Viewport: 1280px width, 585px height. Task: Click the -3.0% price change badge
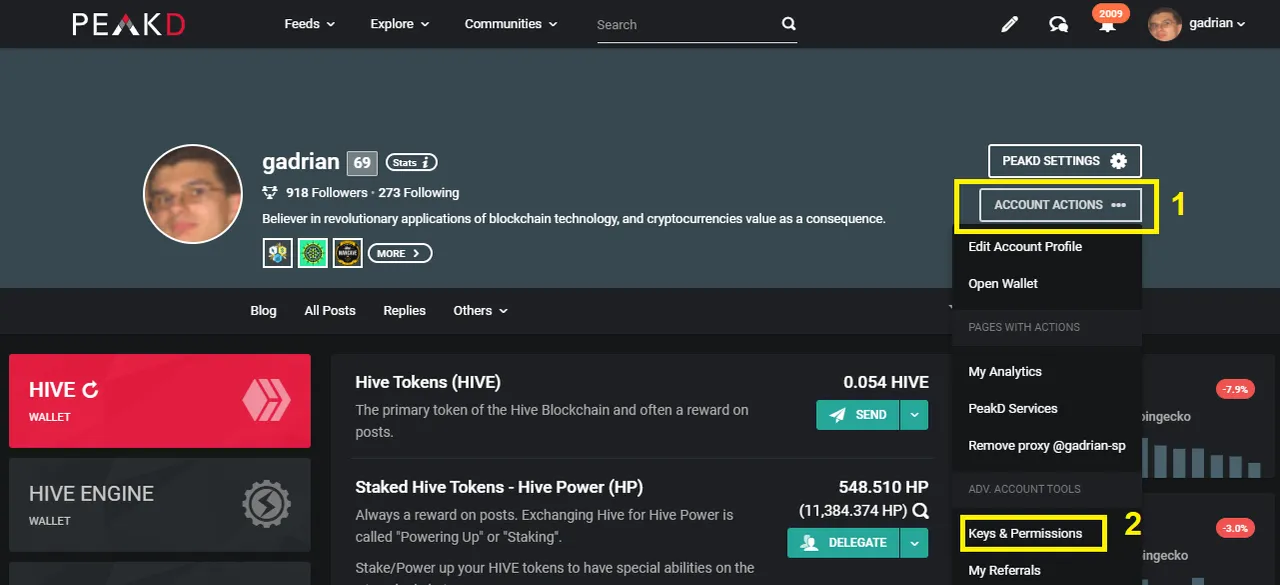pyautogui.click(x=1235, y=528)
